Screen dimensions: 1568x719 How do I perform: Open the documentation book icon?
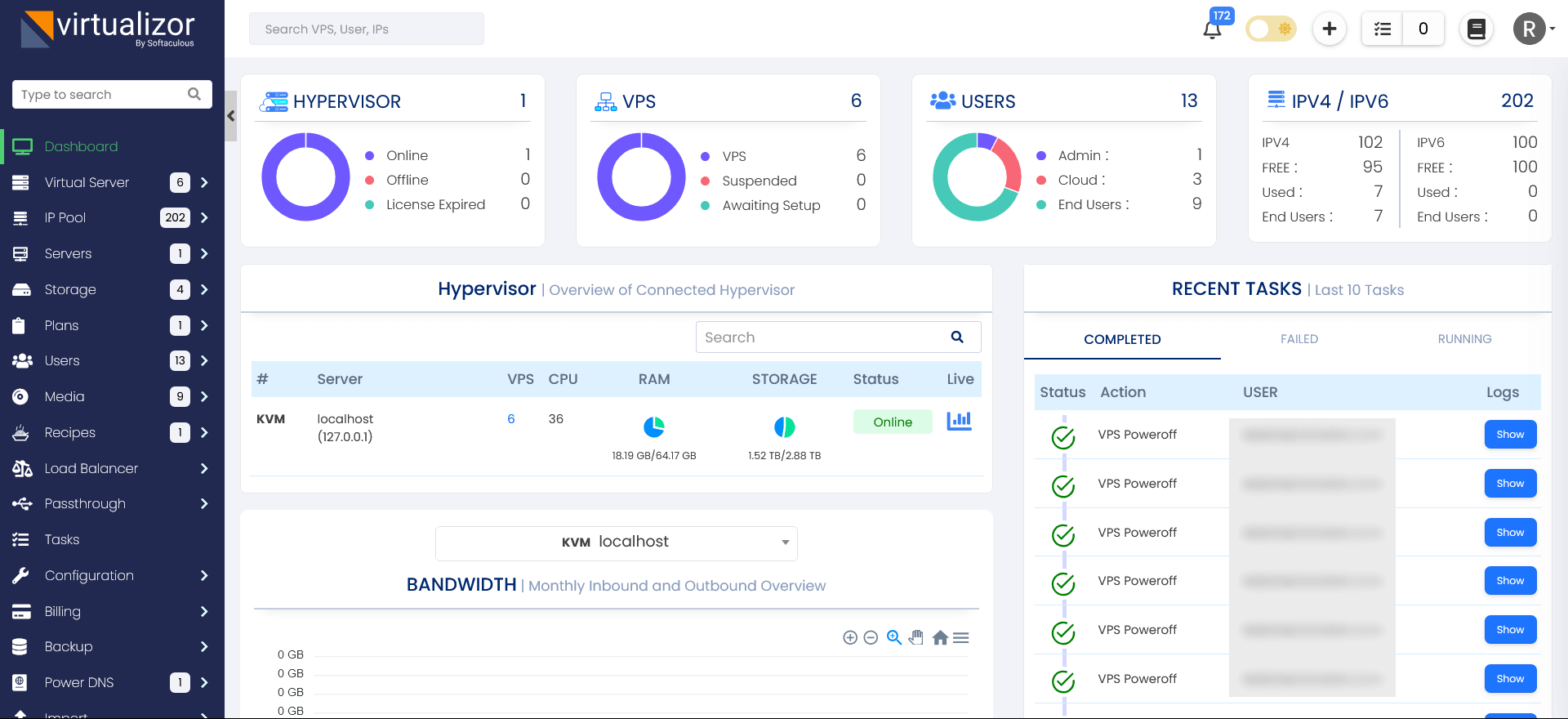coord(1477,29)
